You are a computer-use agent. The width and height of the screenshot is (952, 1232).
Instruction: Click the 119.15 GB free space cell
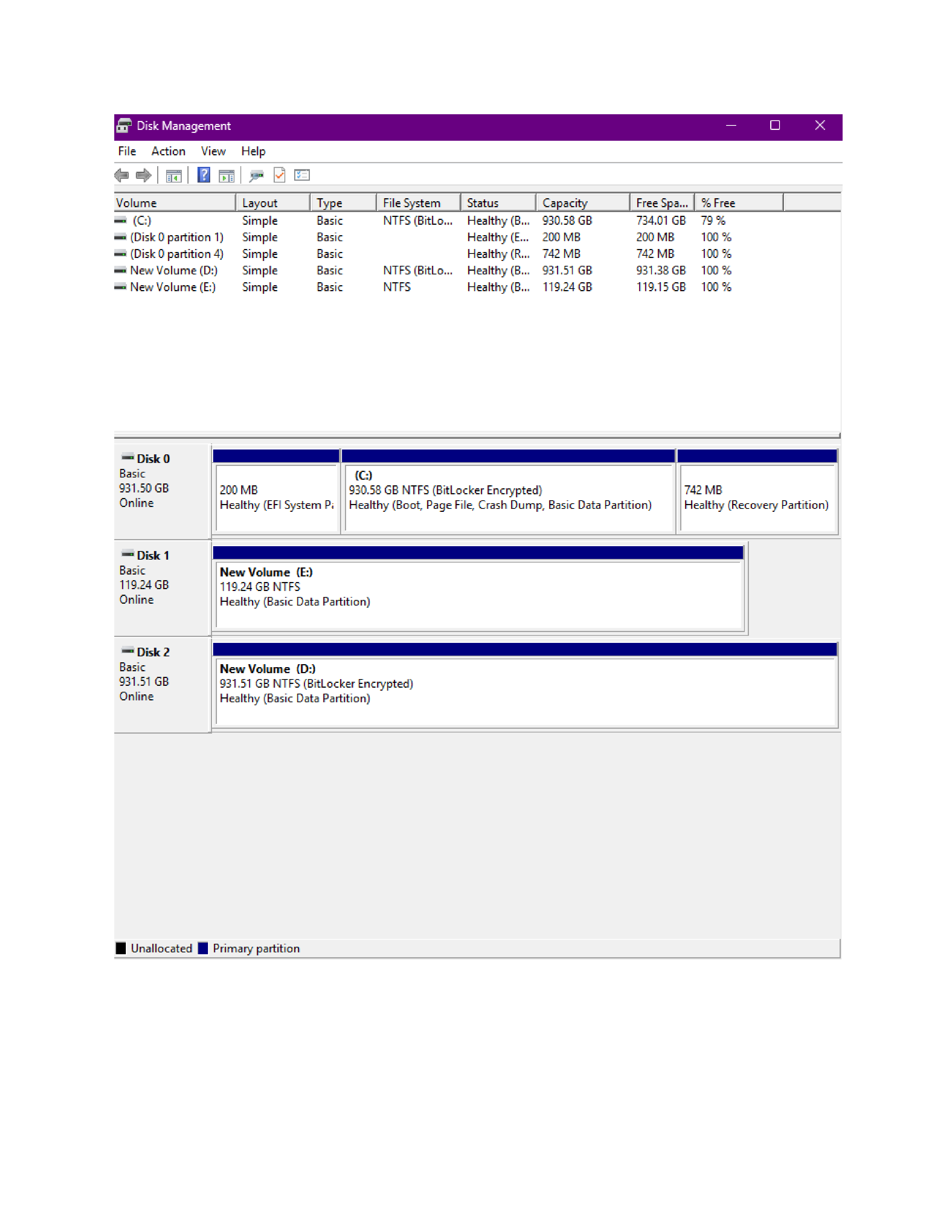(661, 287)
